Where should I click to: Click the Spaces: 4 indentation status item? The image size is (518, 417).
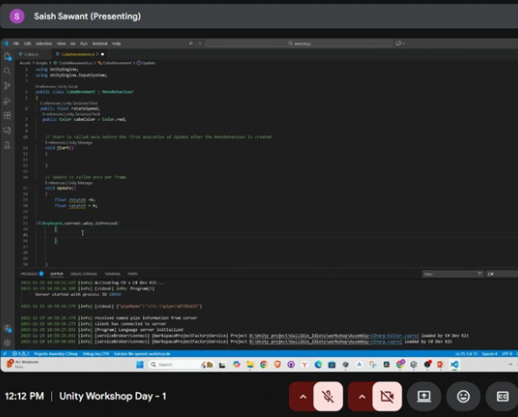point(489,354)
